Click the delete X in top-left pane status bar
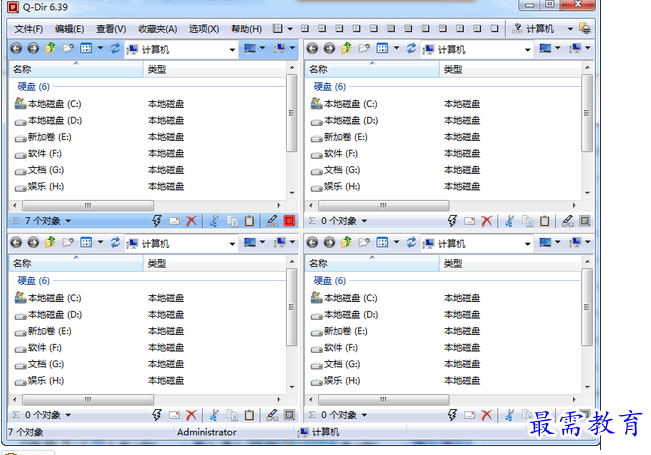The height and width of the screenshot is (455, 651). point(191,221)
